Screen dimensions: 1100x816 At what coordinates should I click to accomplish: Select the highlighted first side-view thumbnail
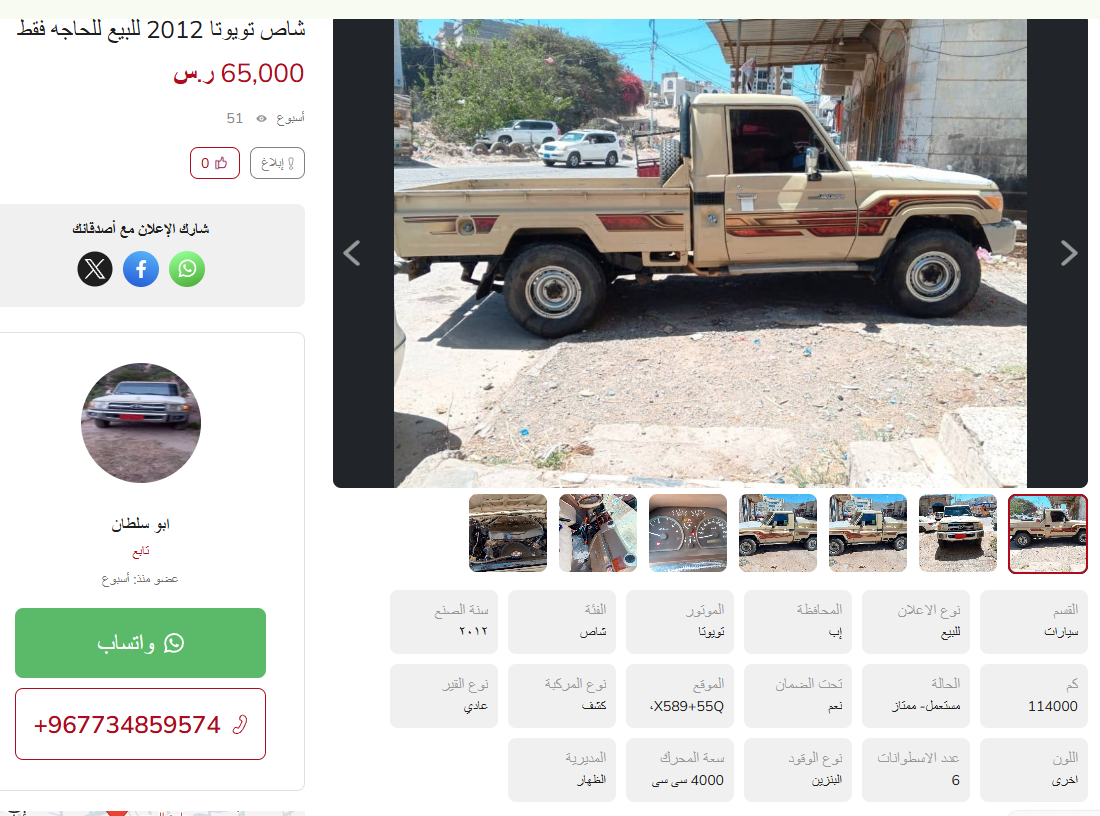click(x=1047, y=533)
